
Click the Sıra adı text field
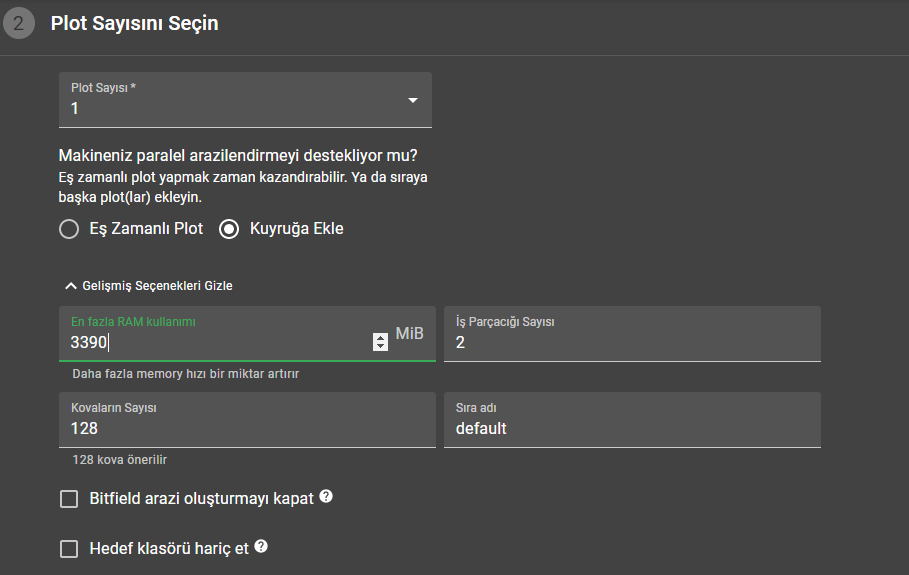pos(632,428)
